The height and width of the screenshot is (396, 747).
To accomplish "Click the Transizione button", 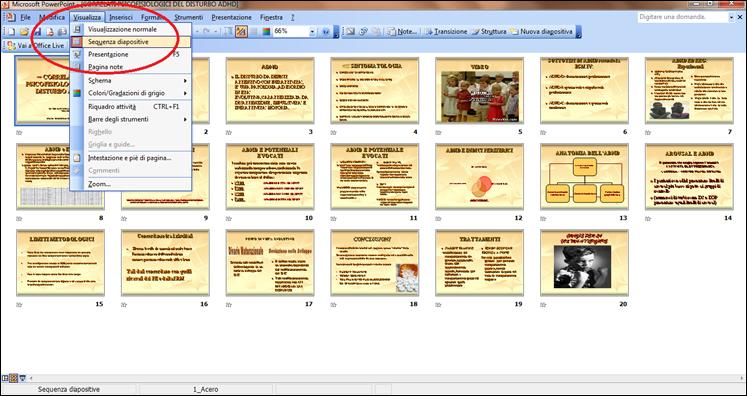I will tap(446, 31).
